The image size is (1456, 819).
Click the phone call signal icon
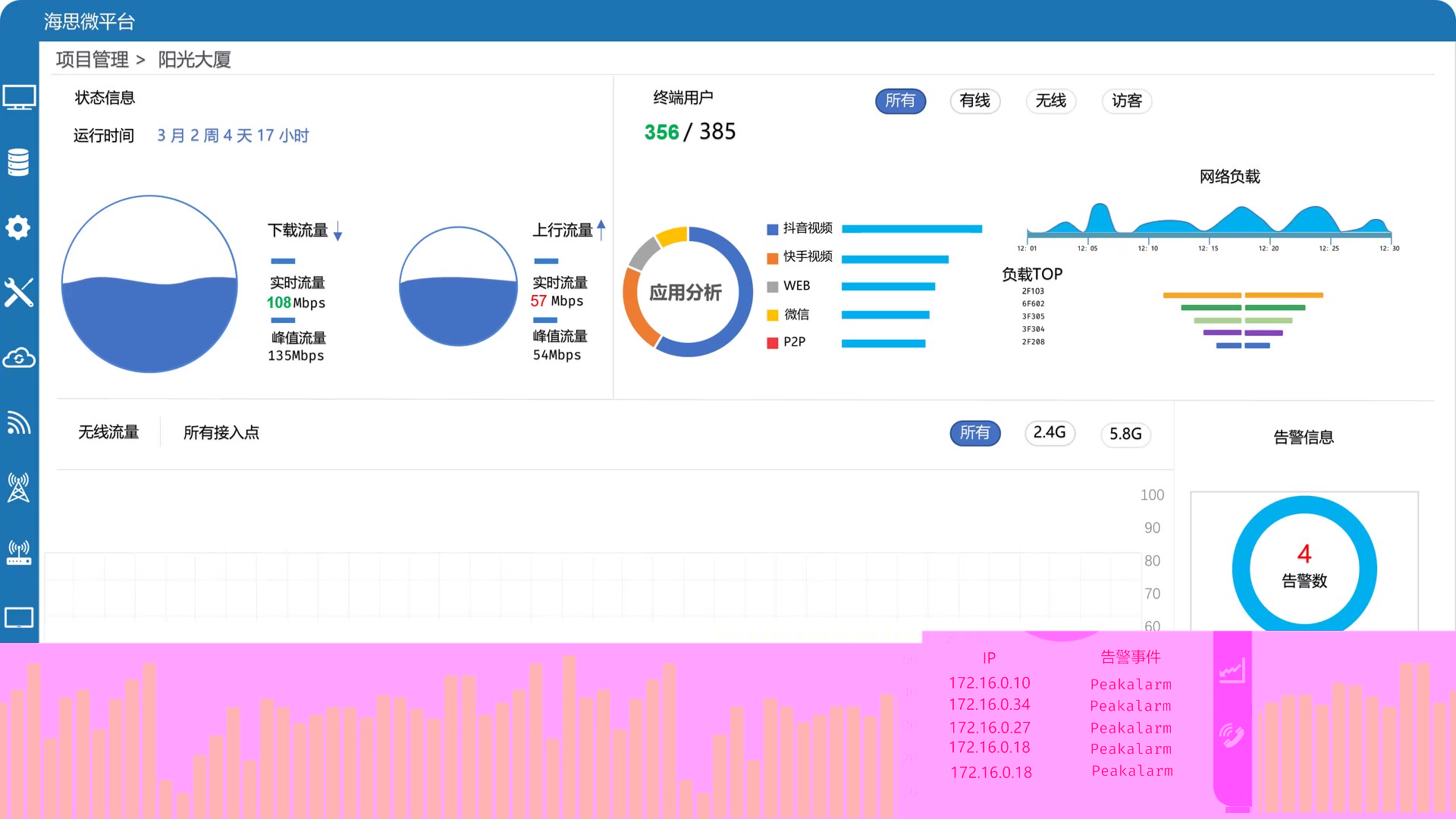(1232, 735)
